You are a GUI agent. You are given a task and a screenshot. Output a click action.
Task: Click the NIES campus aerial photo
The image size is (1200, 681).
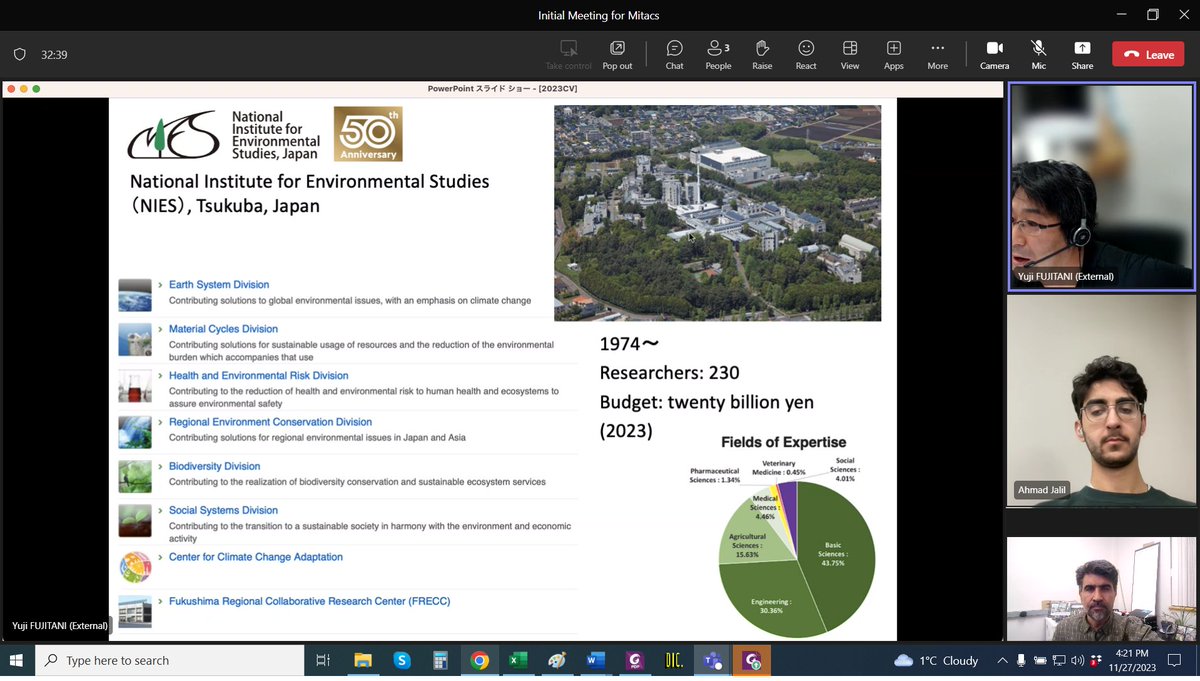(x=718, y=213)
